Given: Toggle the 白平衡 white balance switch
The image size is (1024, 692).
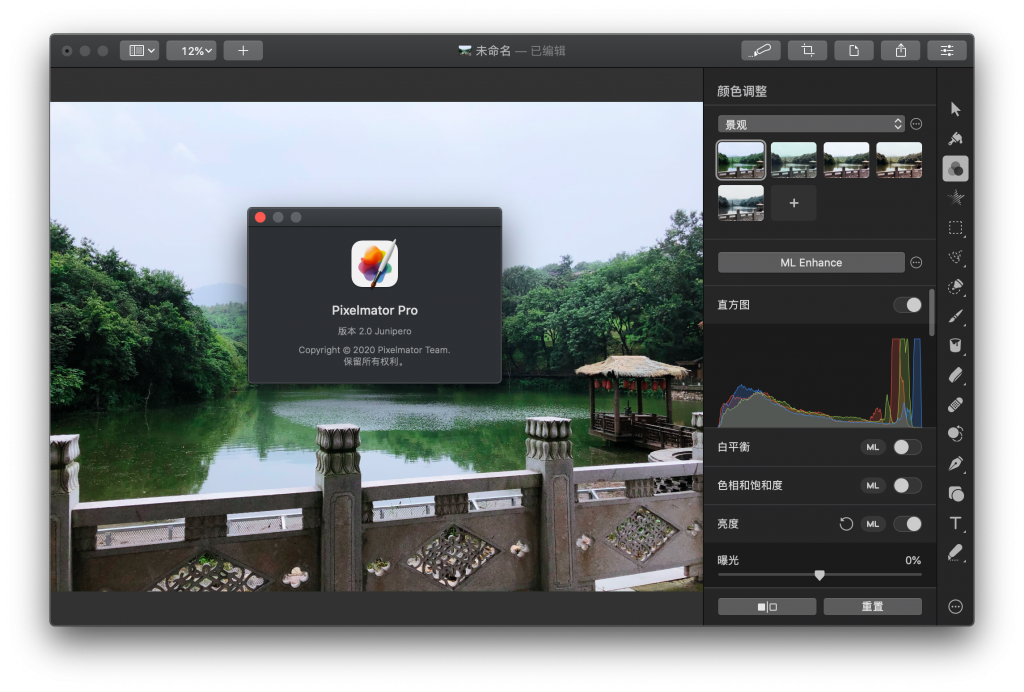Looking at the screenshot, I should click(x=908, y=447).
